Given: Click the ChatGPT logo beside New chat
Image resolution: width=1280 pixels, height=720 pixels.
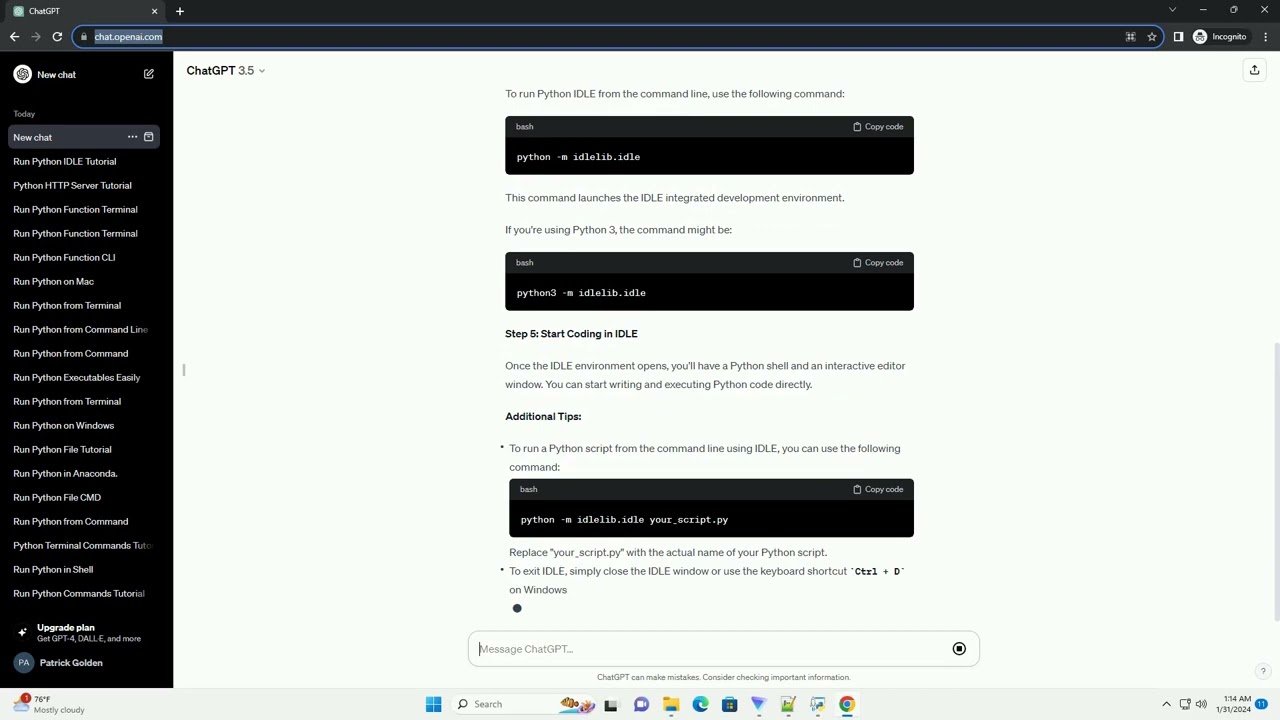Looking at the screenshot, I should [x=22, y=74].
